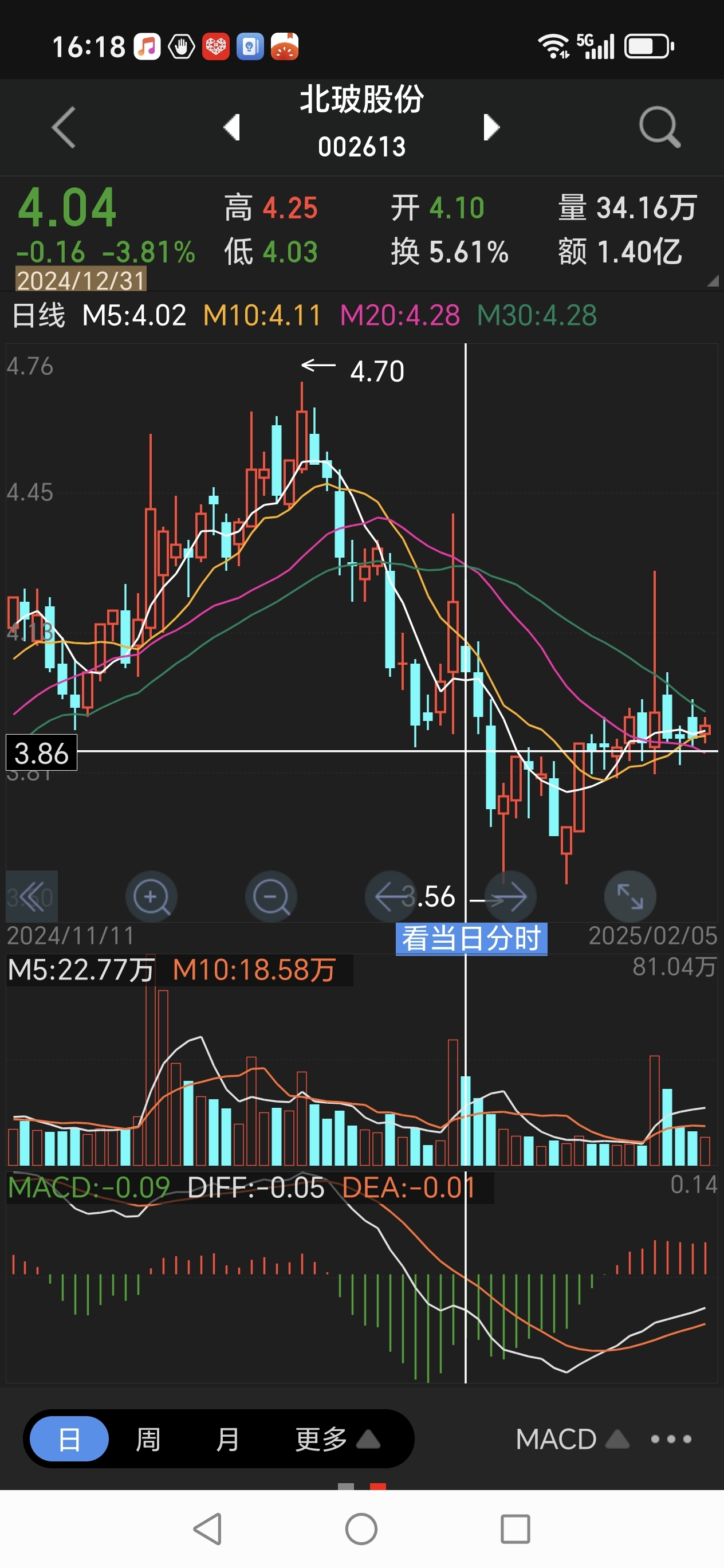724x1568 pixels.
Task: Tap the high price 4.25
Action: (x=290, y=207)
